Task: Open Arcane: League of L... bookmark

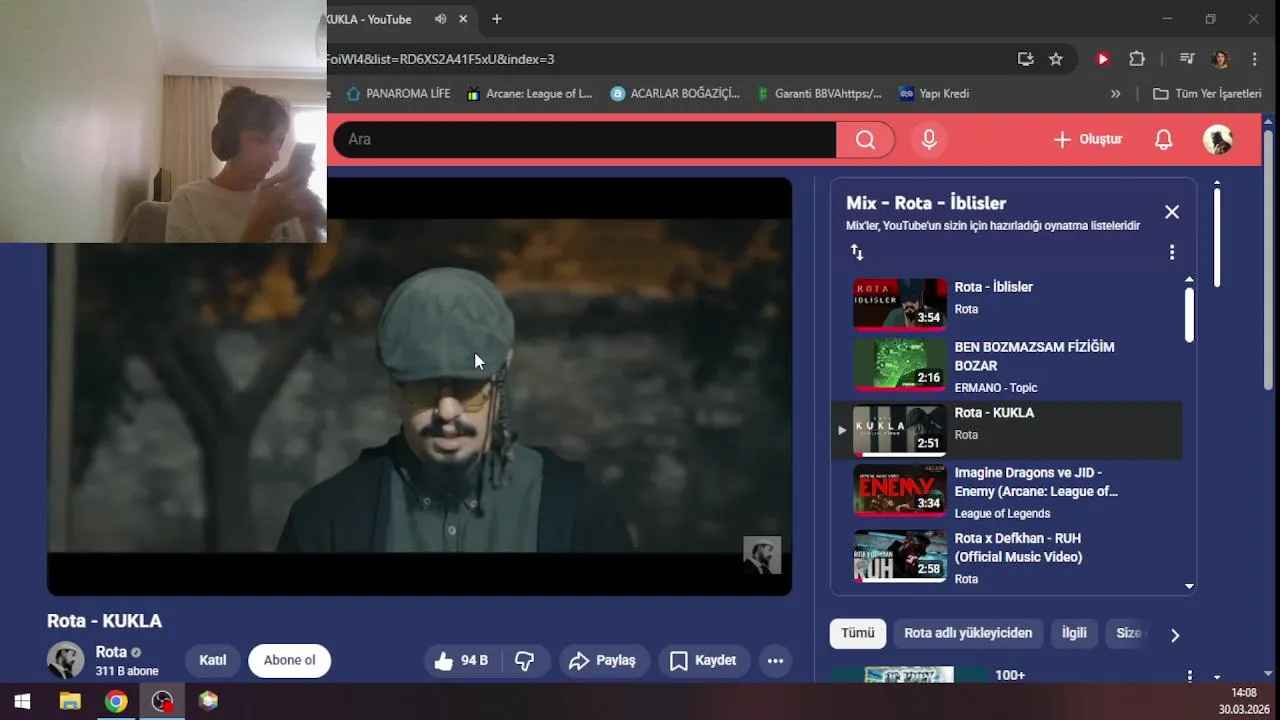Action: click(x=529, y=94)
